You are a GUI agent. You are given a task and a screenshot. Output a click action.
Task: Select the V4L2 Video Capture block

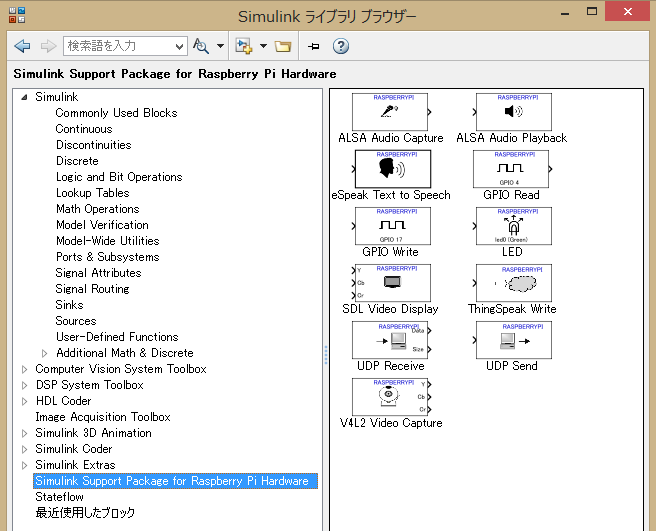point(391,397)
